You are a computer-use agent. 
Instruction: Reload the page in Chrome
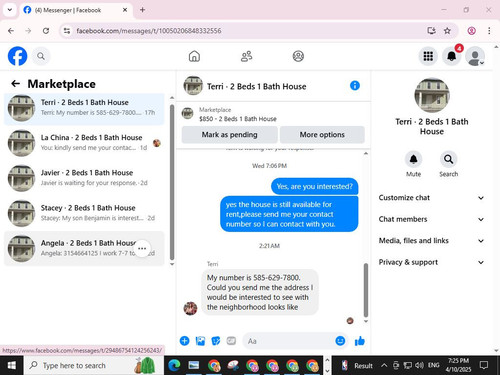46,31
